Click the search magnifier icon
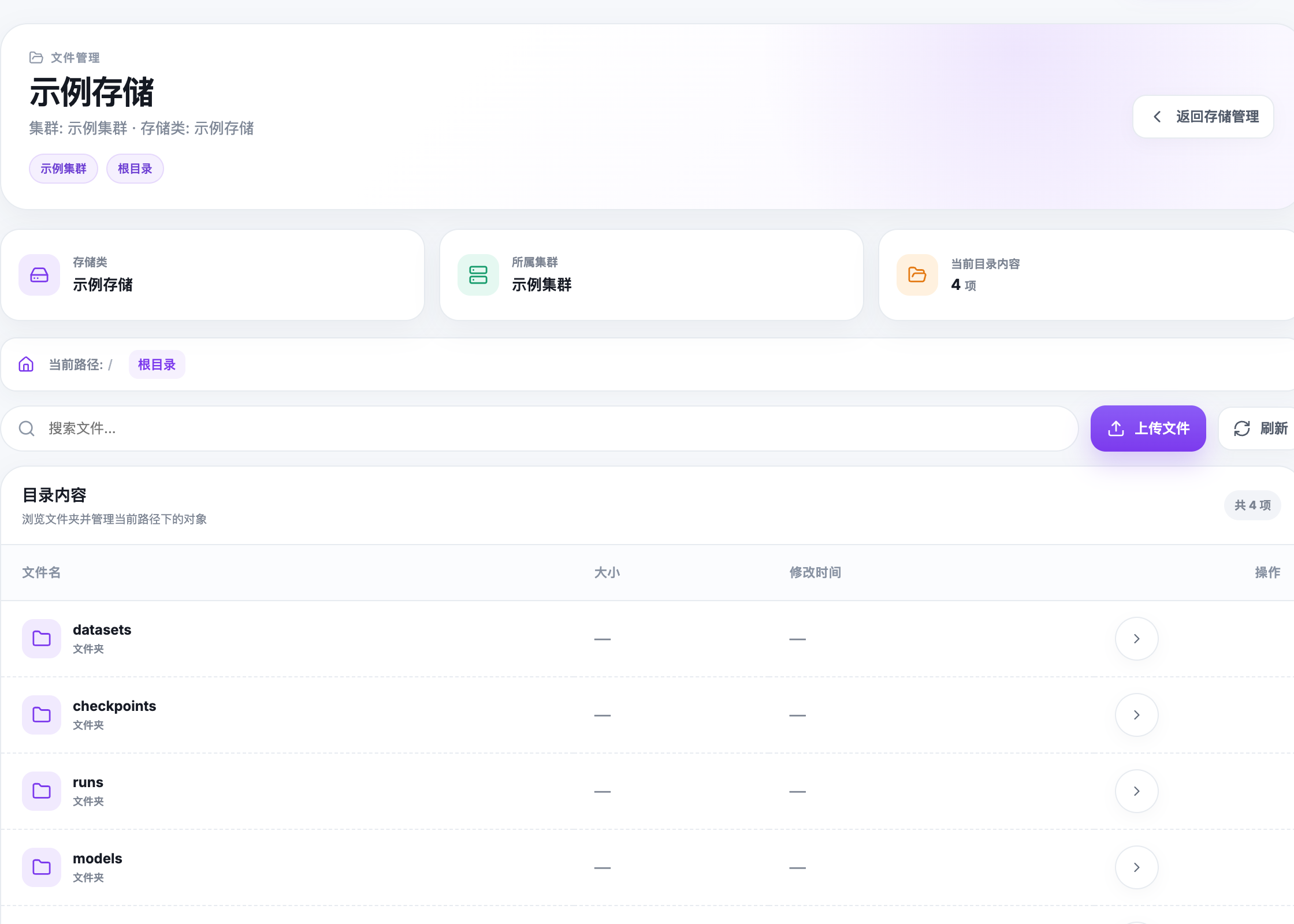 (27, 429)
